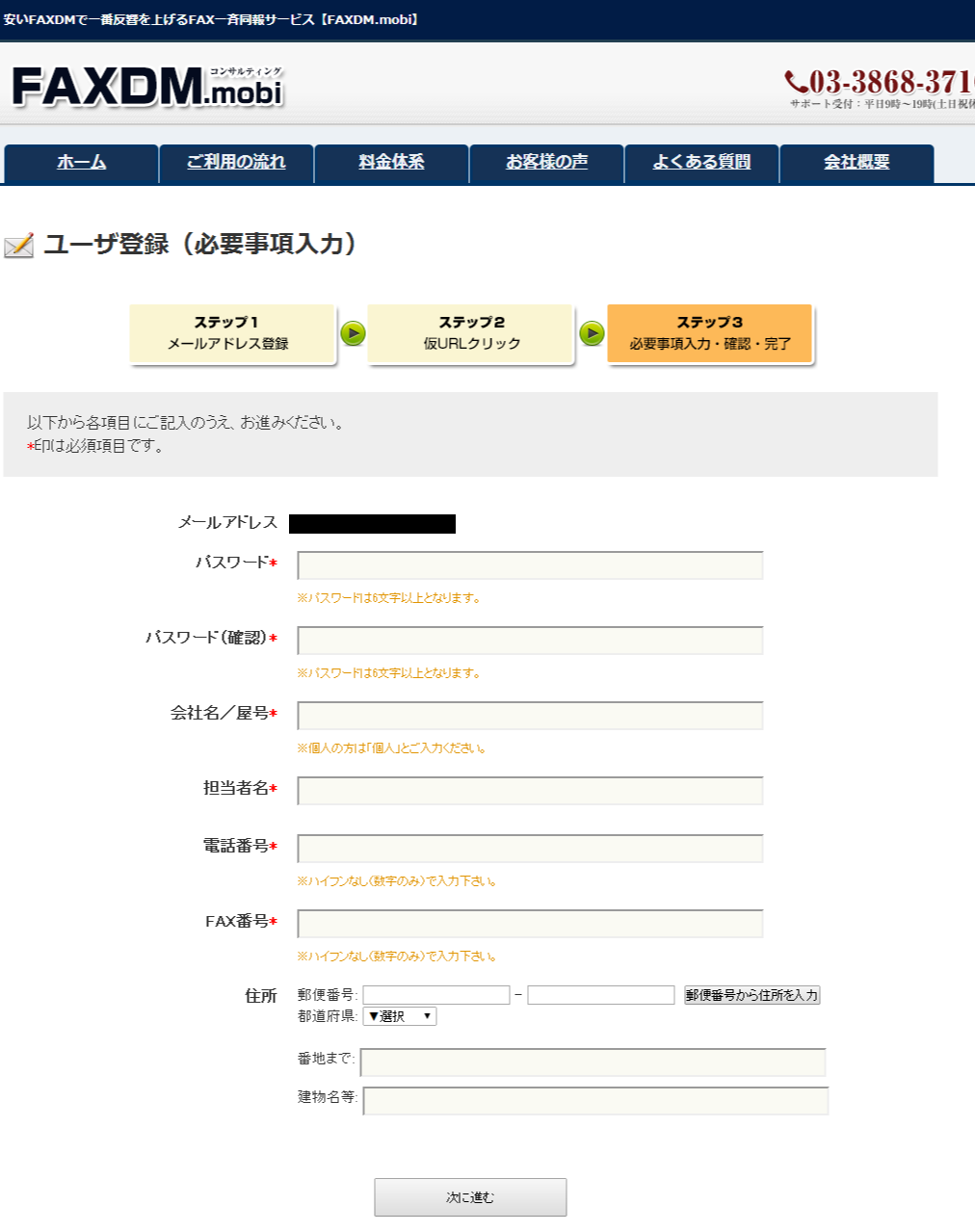Select the first 郵便番号 input box

438,994
